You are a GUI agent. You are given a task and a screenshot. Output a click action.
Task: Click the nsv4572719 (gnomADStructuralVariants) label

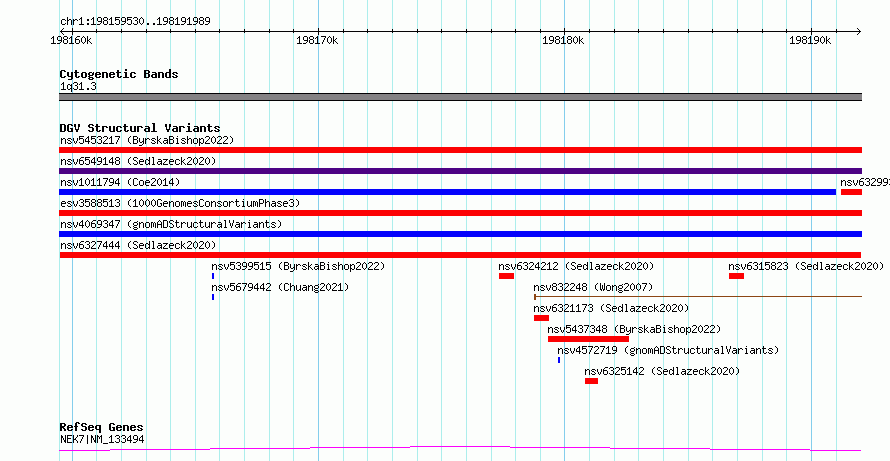click(668, 350)
